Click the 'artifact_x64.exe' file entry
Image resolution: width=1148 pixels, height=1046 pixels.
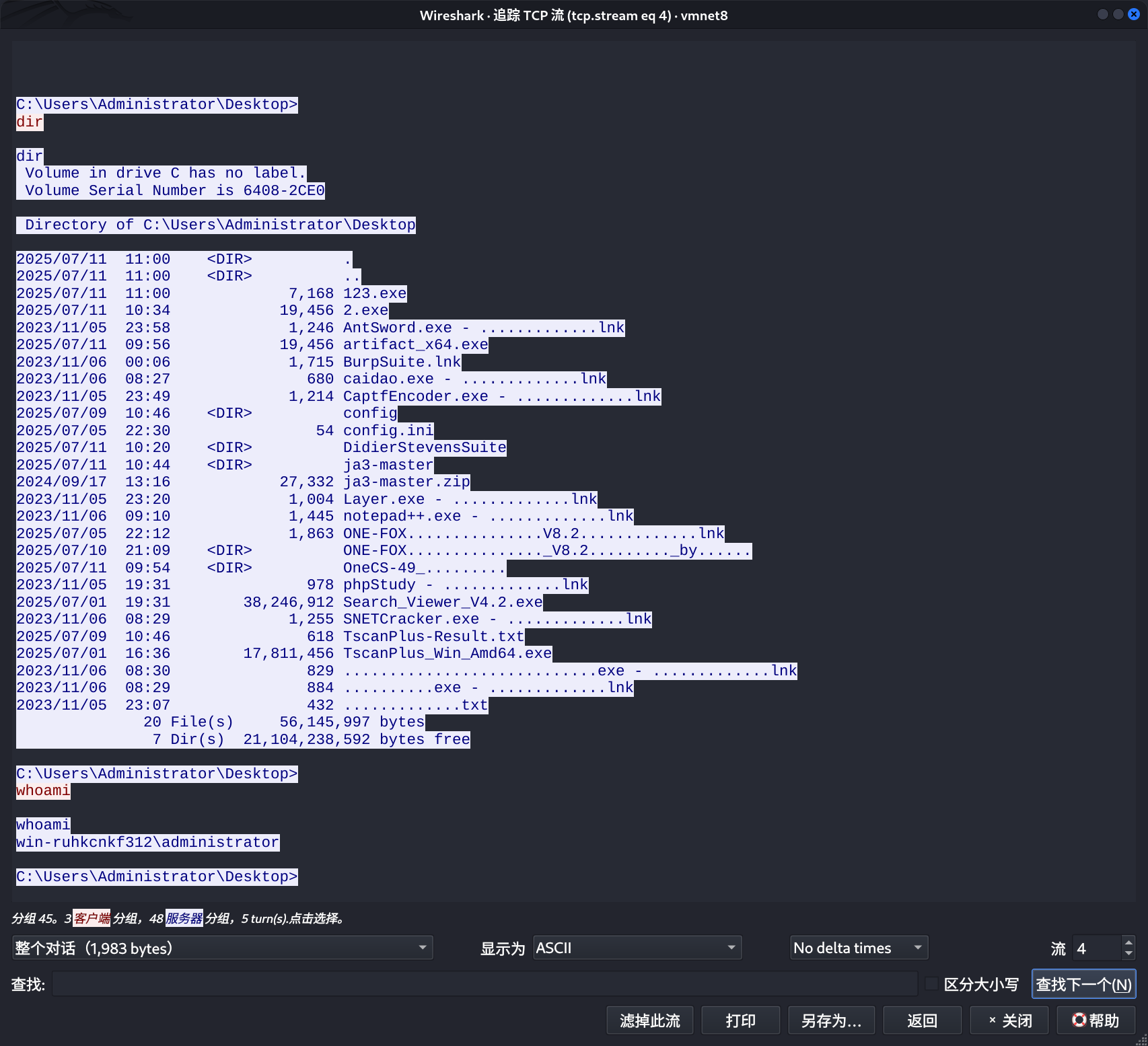click(x=415, y=344)
